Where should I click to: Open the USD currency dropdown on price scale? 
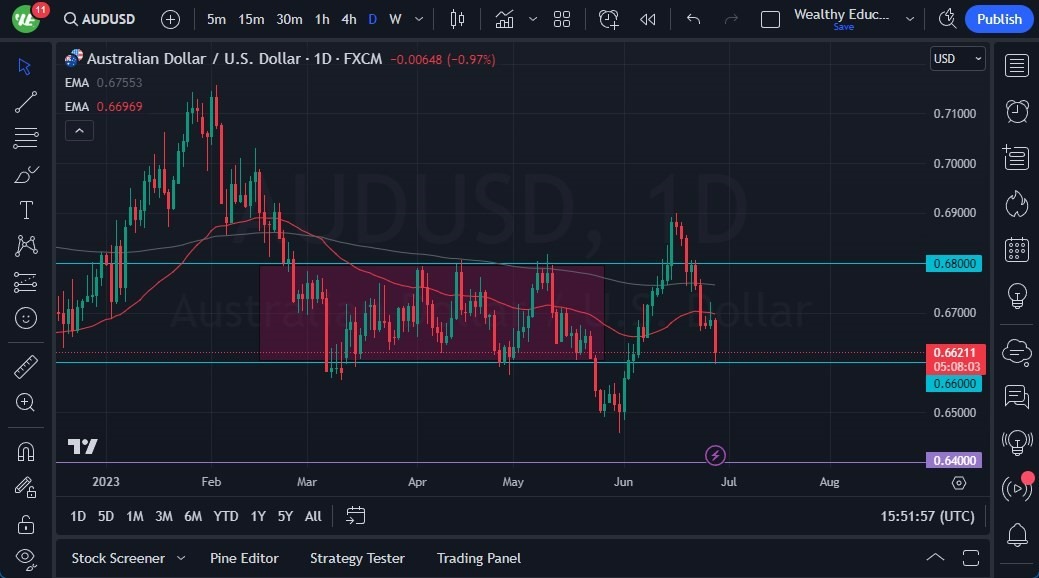pyautogui.click(x=956, y=58)
